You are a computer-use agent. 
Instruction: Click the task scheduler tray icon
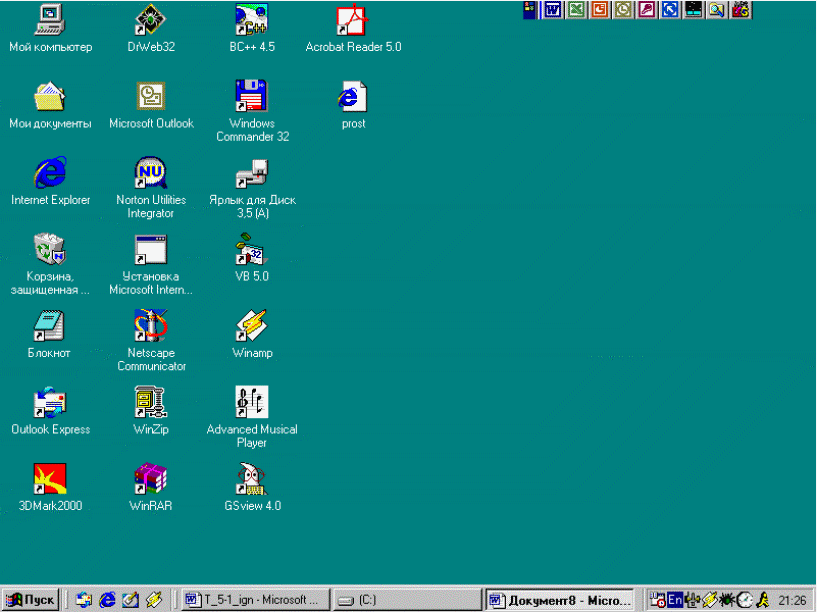pos(658,600)
